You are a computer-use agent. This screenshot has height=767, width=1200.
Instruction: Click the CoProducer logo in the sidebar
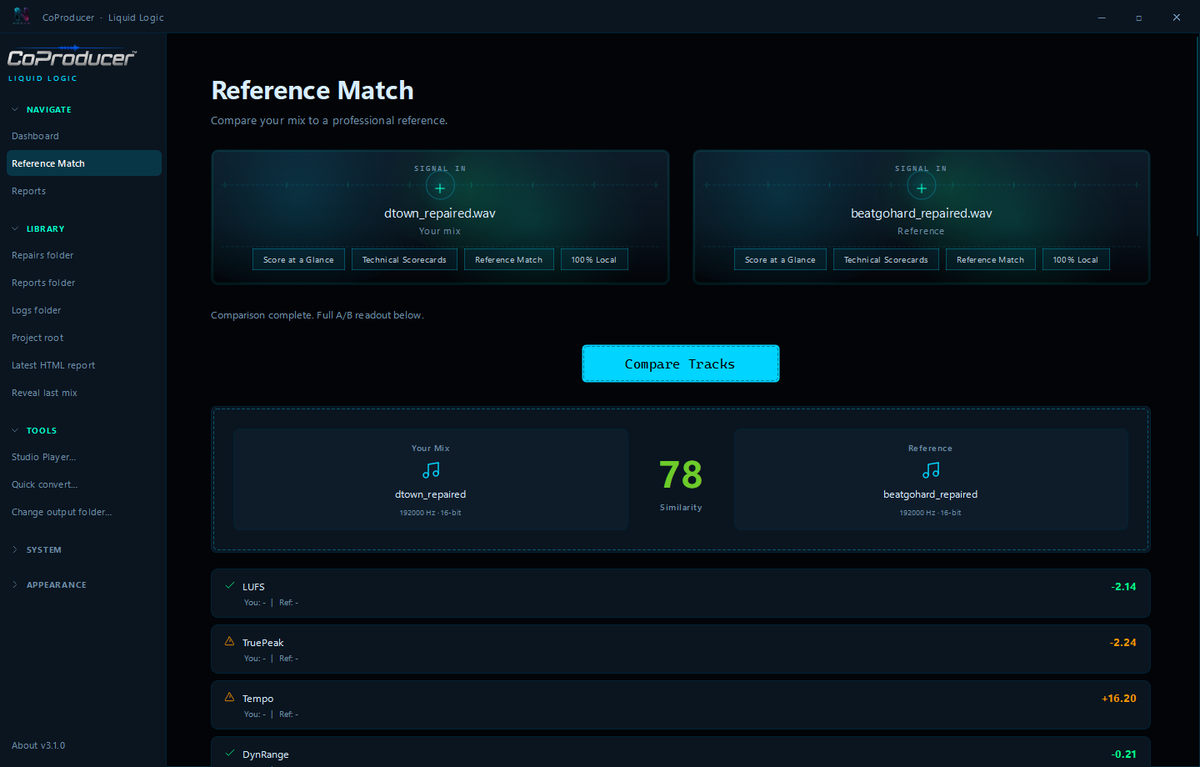[72, 60]
